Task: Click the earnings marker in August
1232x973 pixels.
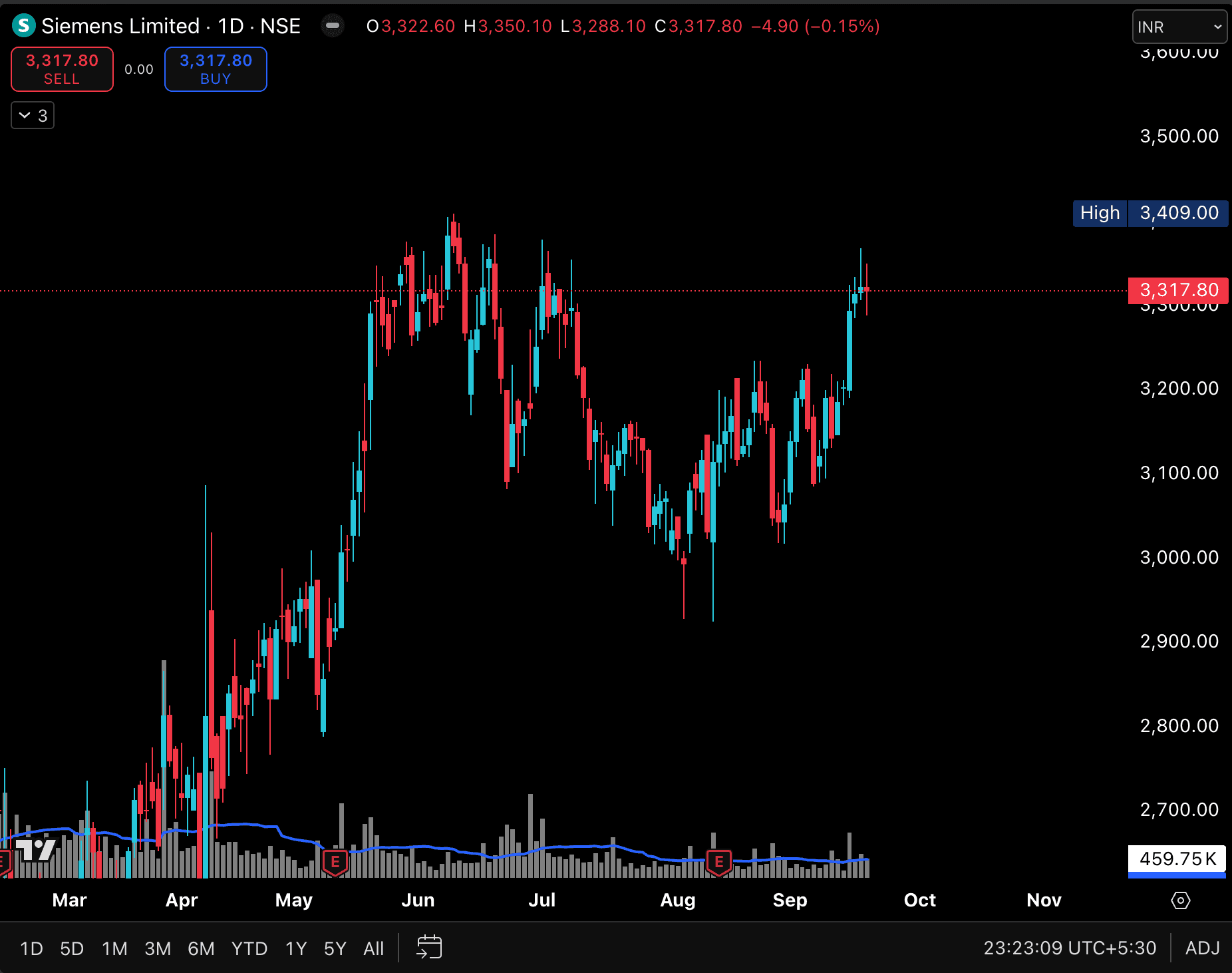Action: tap(719, 863)
